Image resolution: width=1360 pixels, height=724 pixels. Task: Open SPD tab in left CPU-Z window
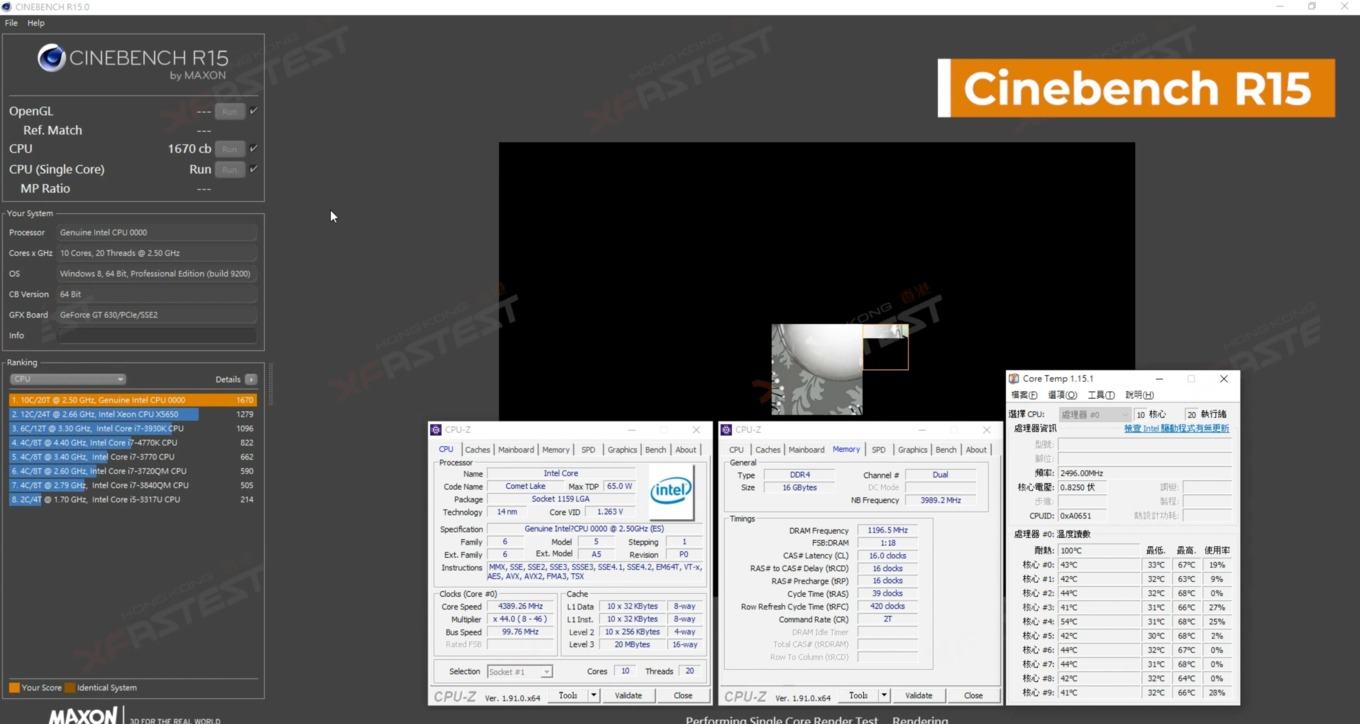588,450
